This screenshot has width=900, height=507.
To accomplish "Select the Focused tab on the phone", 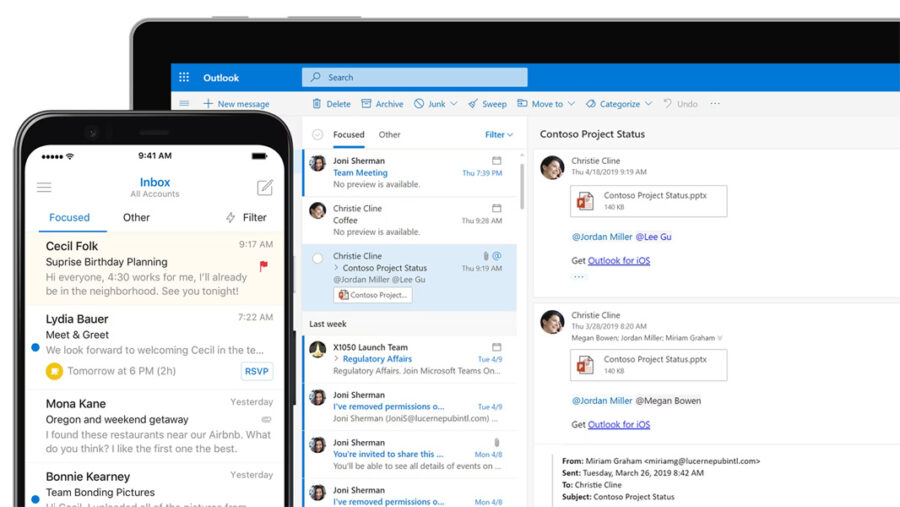I will pyautogui.click(x=69, y=218).
